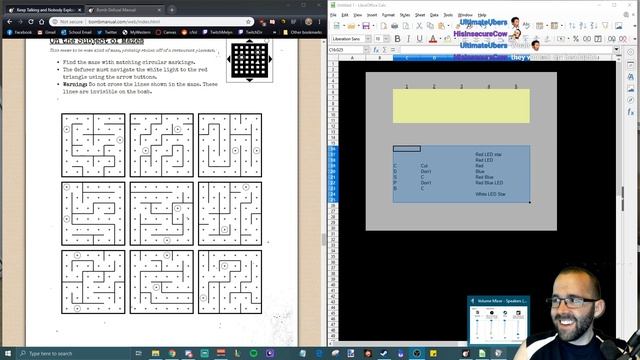Screen dimensions: 640x360
Task: Open MyWestern bookmark
Action: coord(136,32)
